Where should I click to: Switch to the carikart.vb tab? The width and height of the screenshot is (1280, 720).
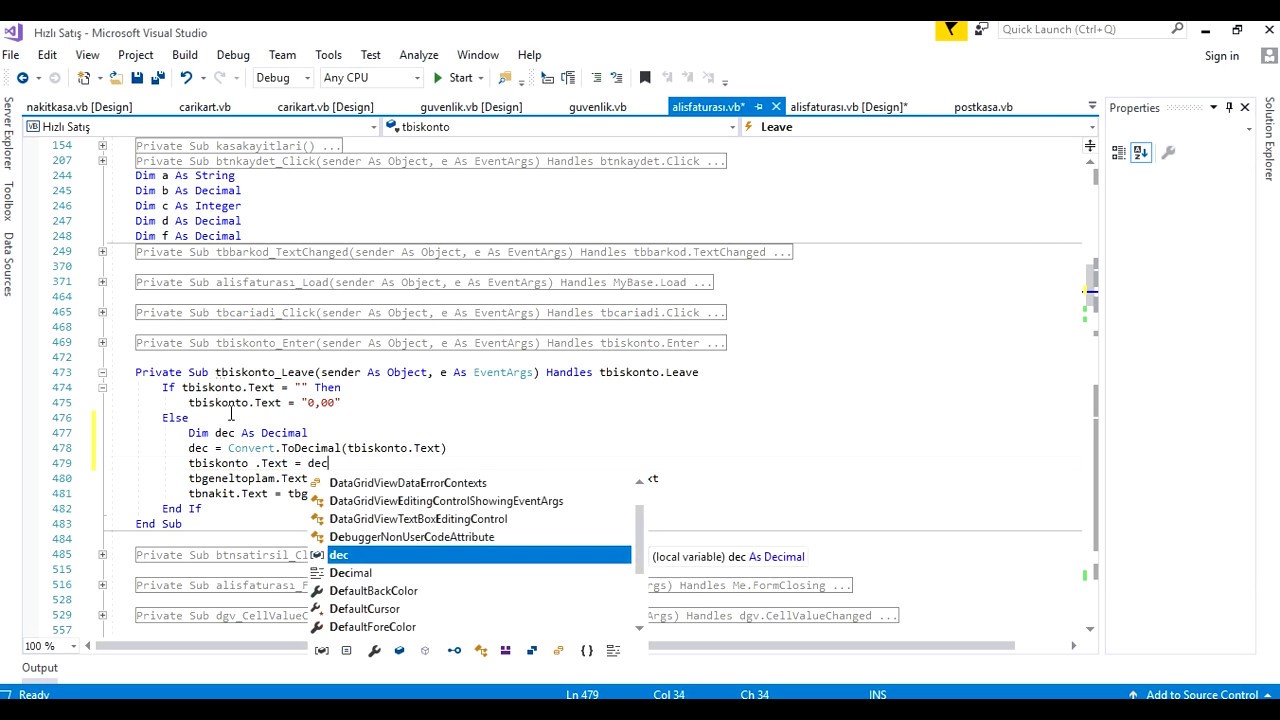click(x=205, y=107)
